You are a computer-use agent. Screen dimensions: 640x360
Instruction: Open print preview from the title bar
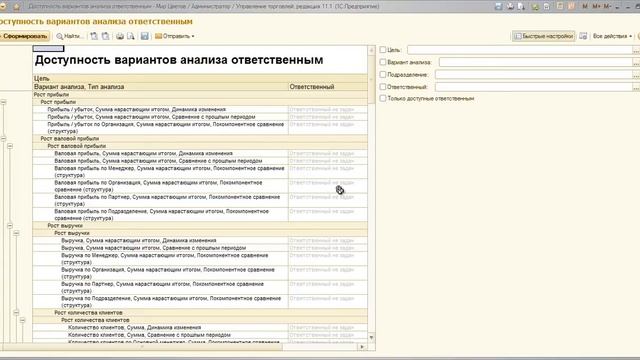[x=521, y=6]
